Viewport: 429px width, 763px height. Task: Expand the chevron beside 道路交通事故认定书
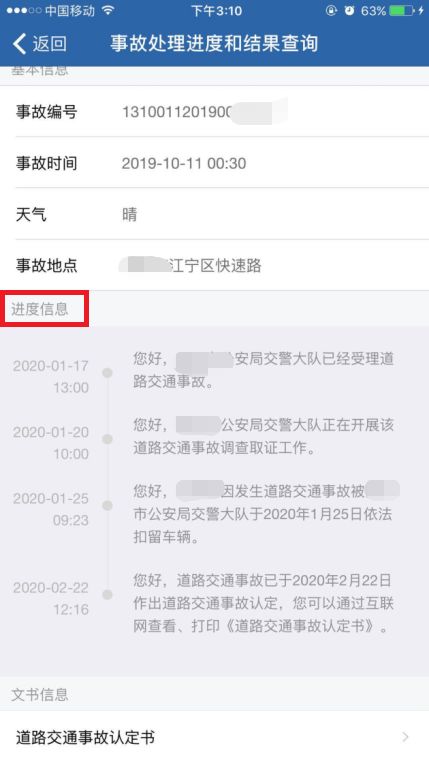[406, 737]
